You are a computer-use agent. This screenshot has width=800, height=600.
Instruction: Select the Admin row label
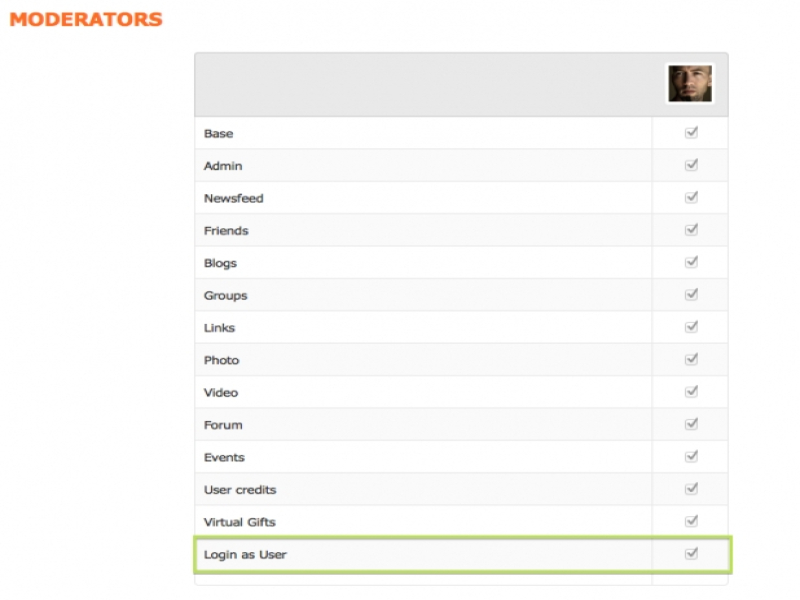223,166
